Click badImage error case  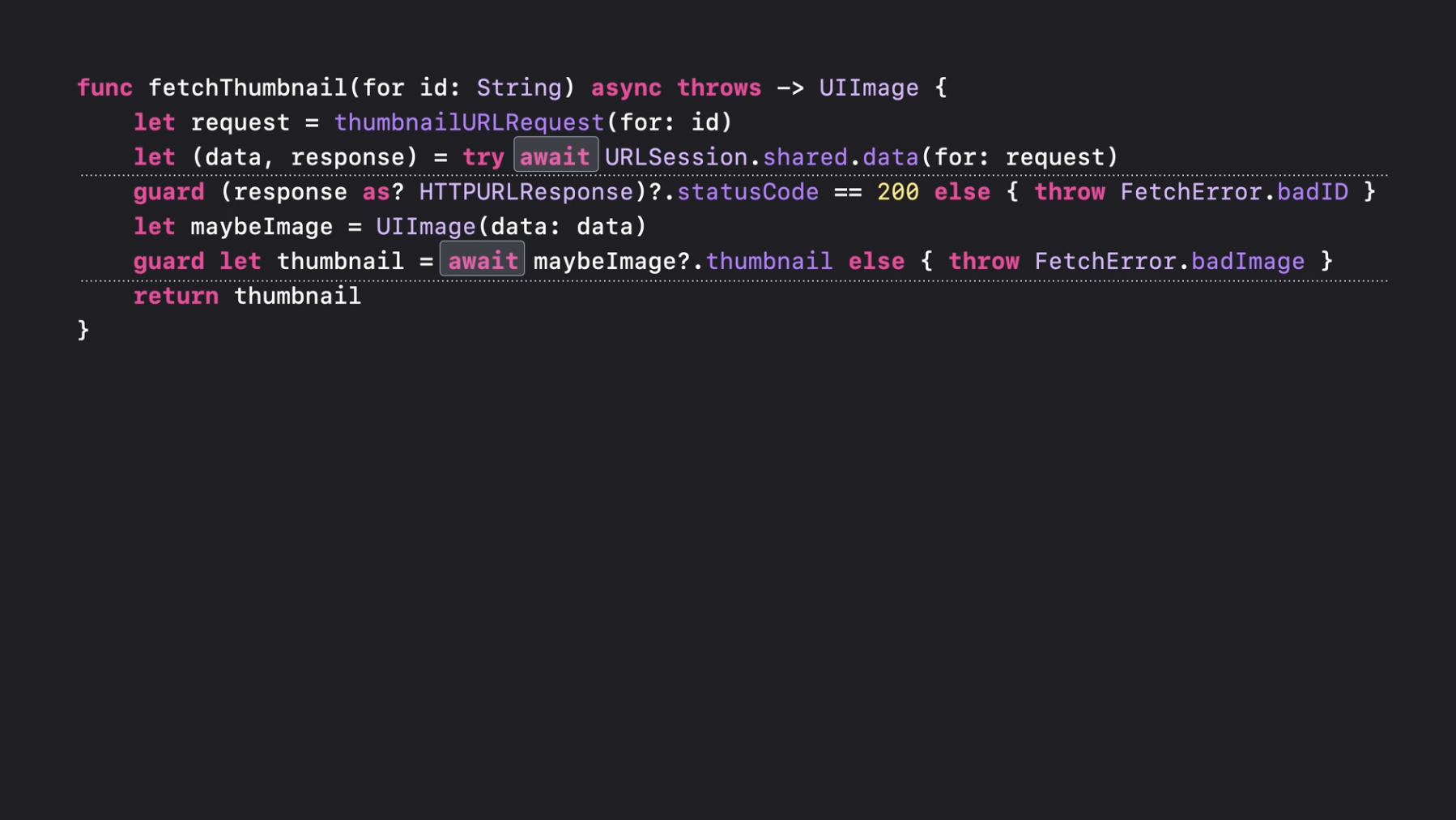coord(1248,261)
